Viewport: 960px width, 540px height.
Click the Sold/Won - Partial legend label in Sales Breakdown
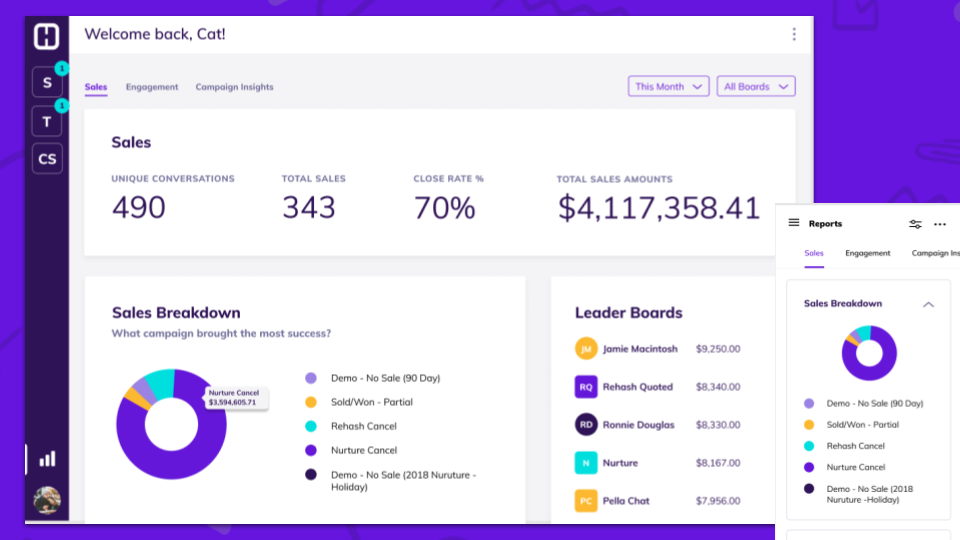pos(372,402)
